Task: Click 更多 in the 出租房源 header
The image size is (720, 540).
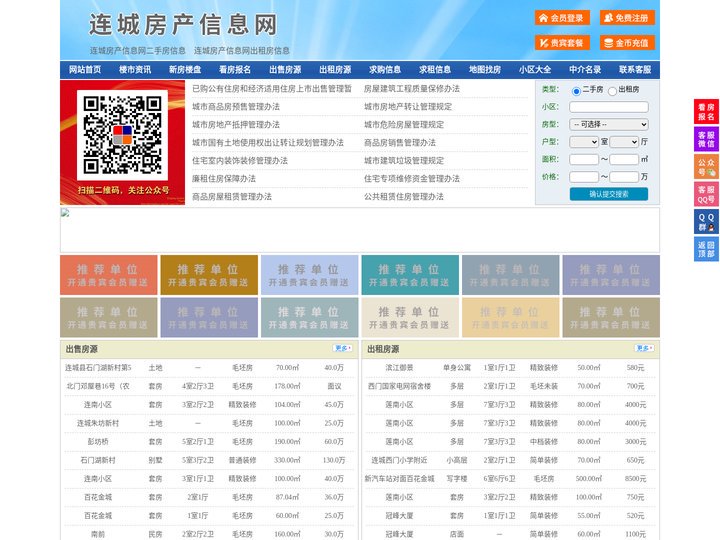Action: pos(644,349)
